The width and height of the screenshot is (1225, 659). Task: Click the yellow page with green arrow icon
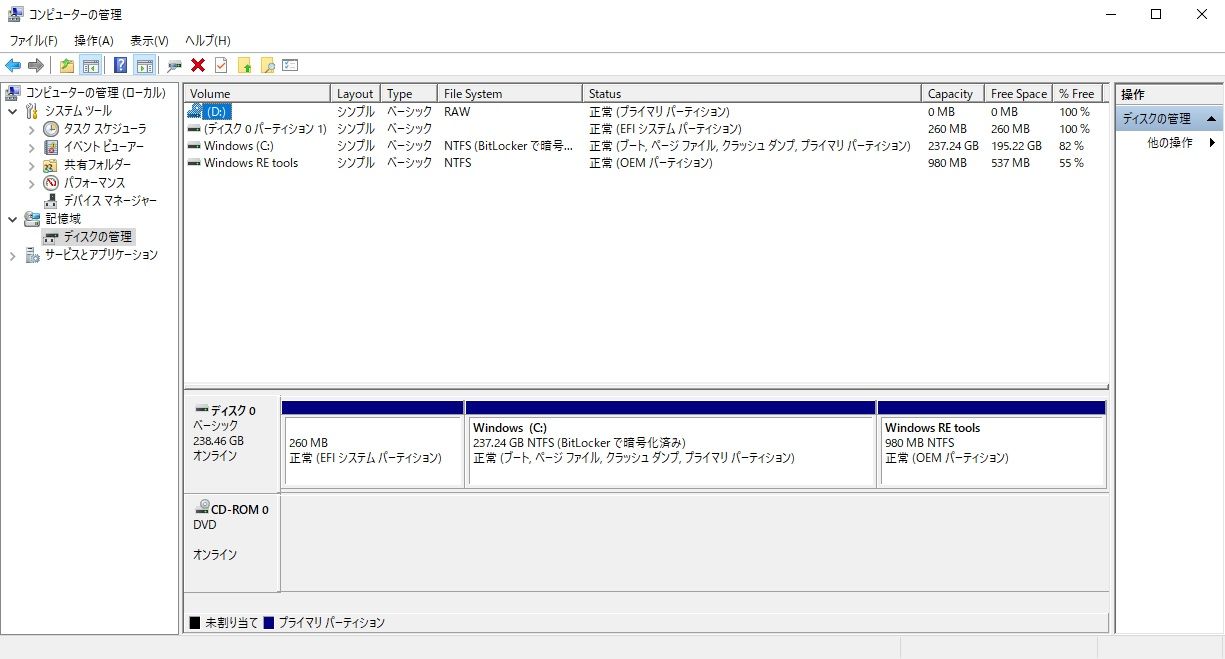coord(244,66)
